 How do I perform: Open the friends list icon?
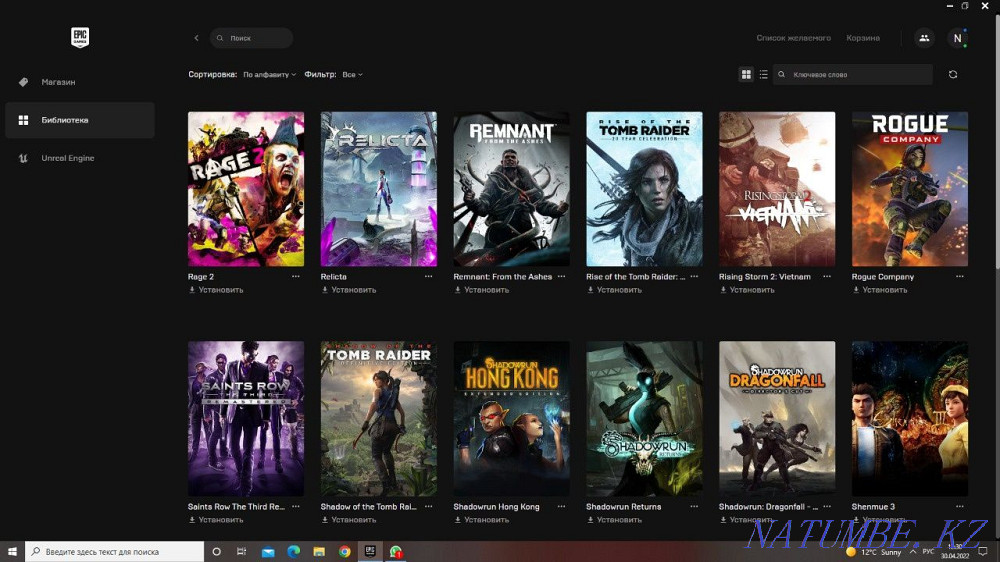(923, 38)
